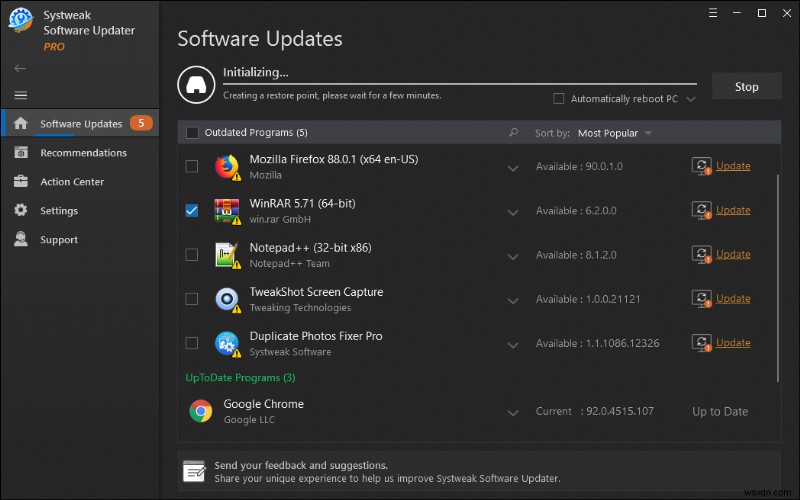Viewport: 800px width, 500px height.
Task: Click the Action Center briefcase icon
Action: pos(21,181)
